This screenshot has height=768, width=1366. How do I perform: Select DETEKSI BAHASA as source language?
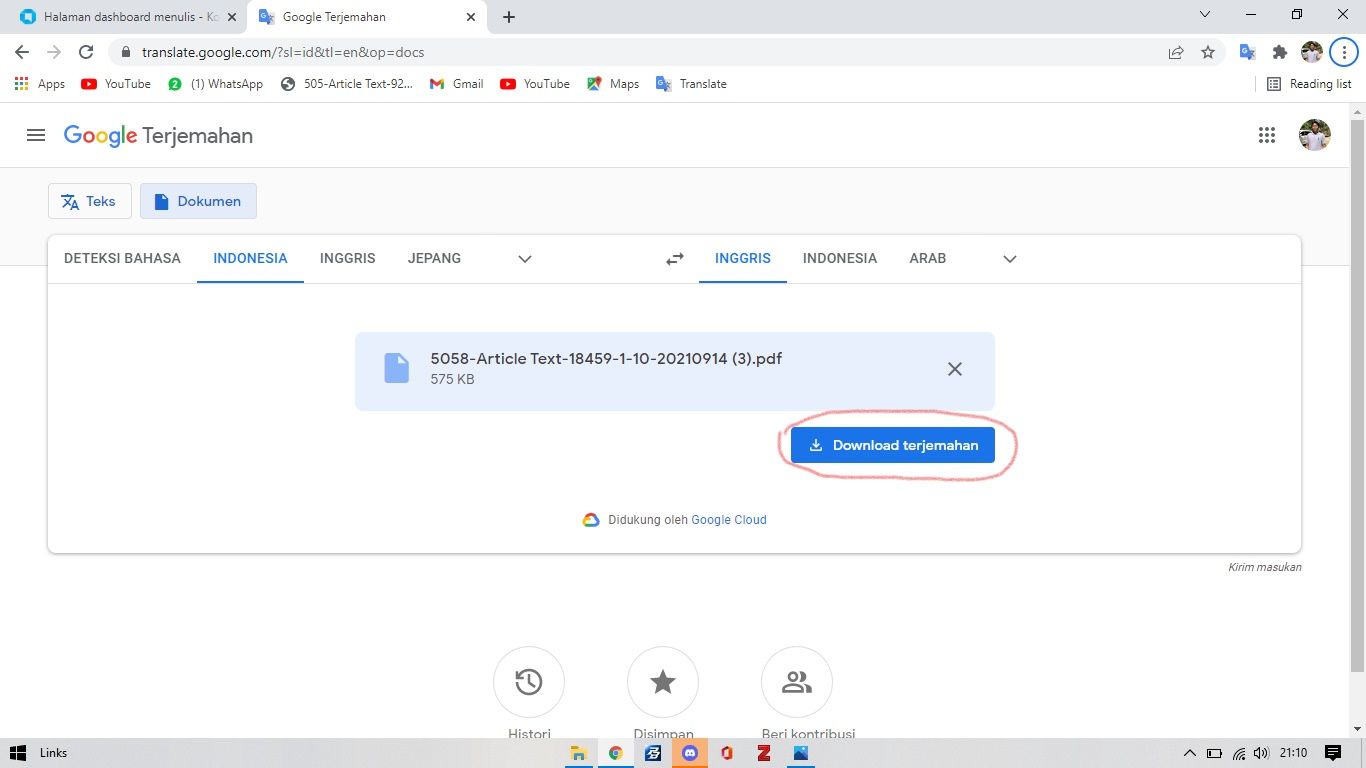(122, 258)
